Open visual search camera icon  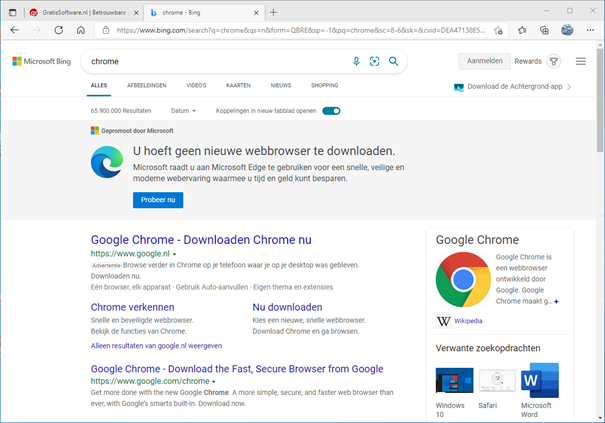click(x=374, y=61)
